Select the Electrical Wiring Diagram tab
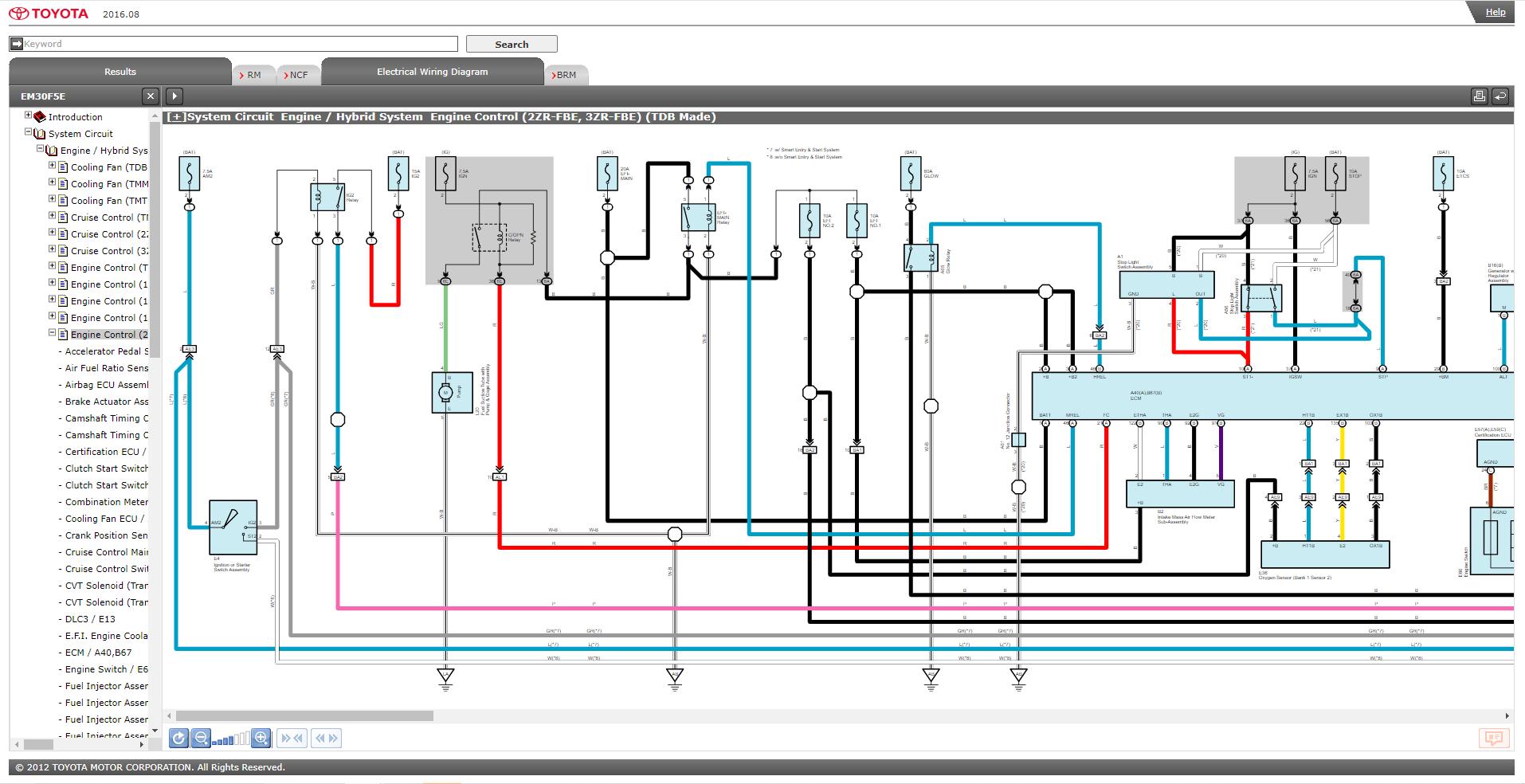Screen dimensions: 1525x784 coord(432,72)
